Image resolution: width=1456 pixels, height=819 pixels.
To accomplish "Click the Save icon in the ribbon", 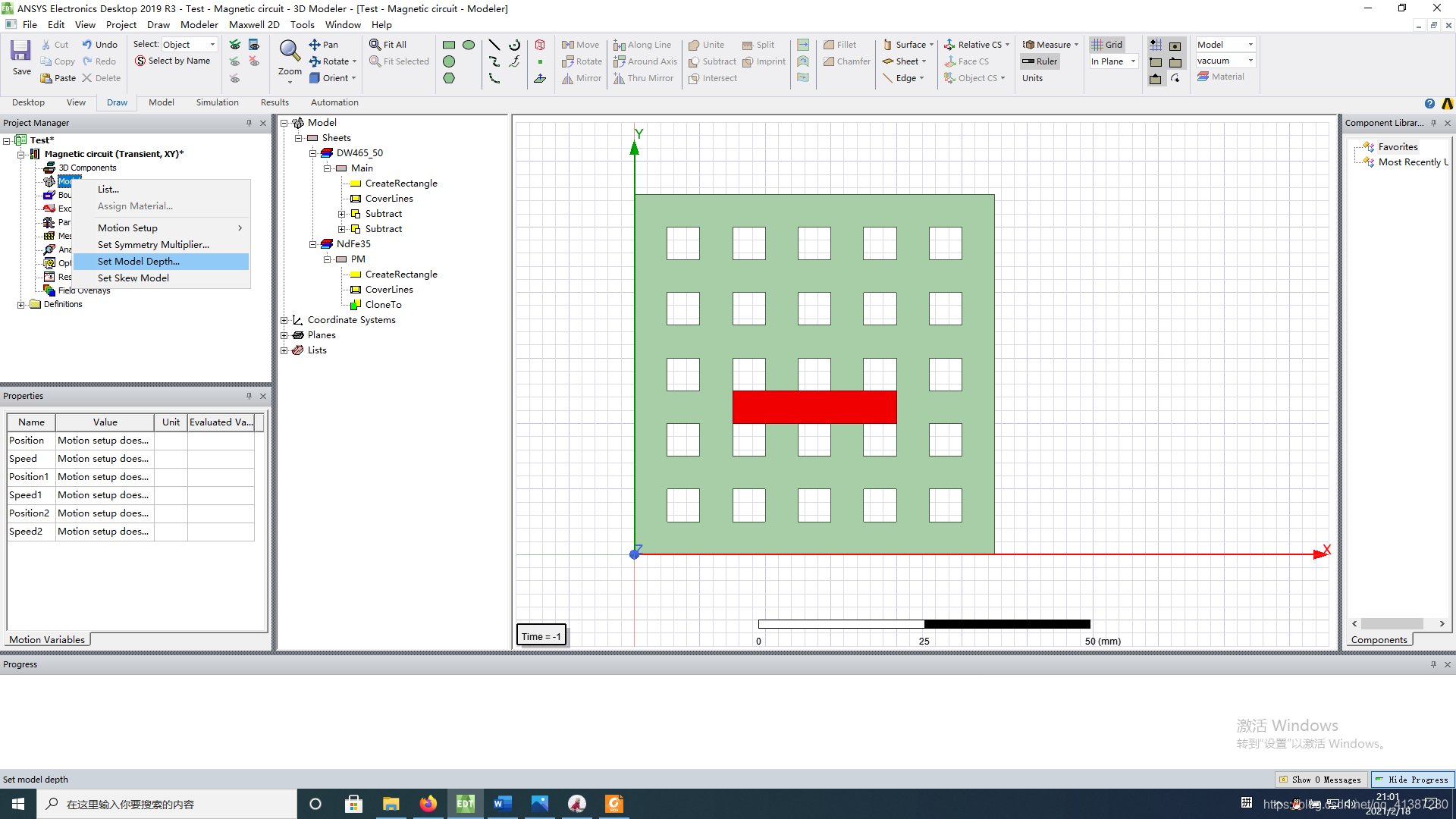I will 20,51.
